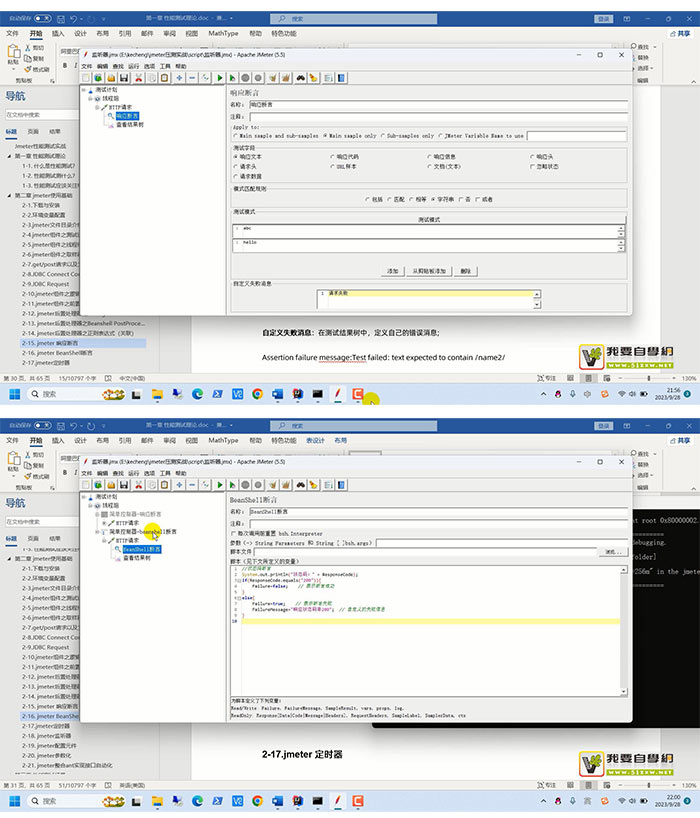Click Templates icon in 响应断言 JMeter window
This screenshot has height=818, width=700.
pyautogui.click(x=98, y=78)
